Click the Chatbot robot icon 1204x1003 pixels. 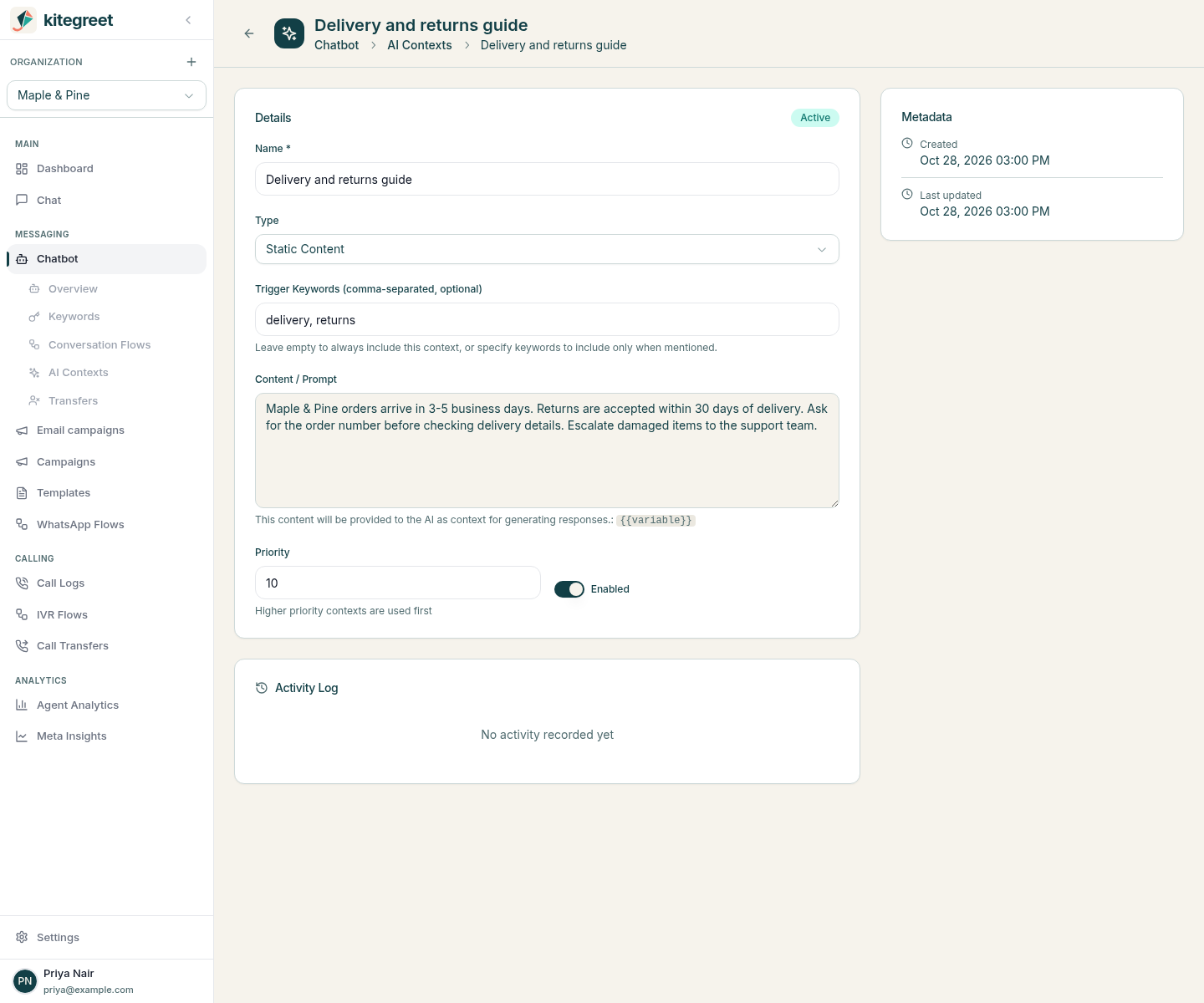pyautogui.click(x=22, y=259)
